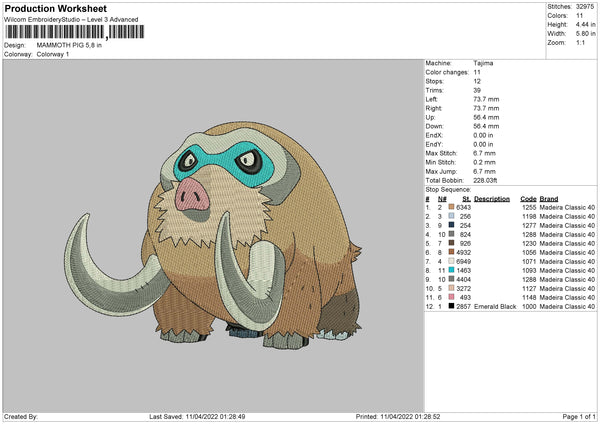Screen dimensions: 600x424
Task: Click the 'Colorway 1' value
Action: point(53,54)
